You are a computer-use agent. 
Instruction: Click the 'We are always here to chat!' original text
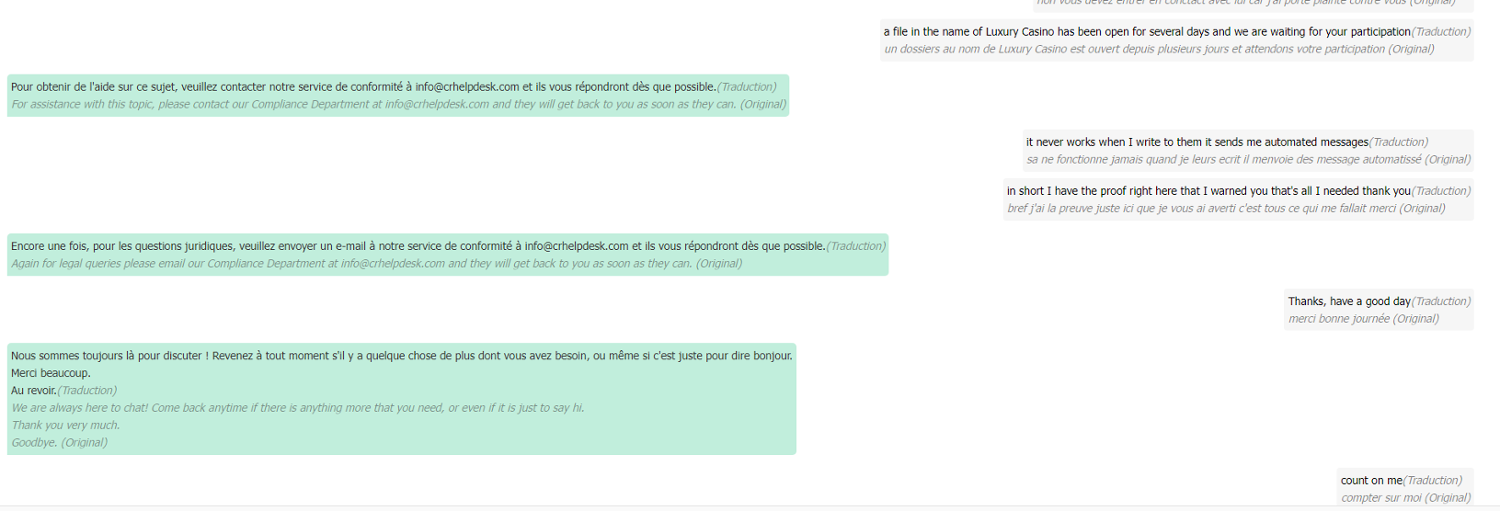point(298,407)
